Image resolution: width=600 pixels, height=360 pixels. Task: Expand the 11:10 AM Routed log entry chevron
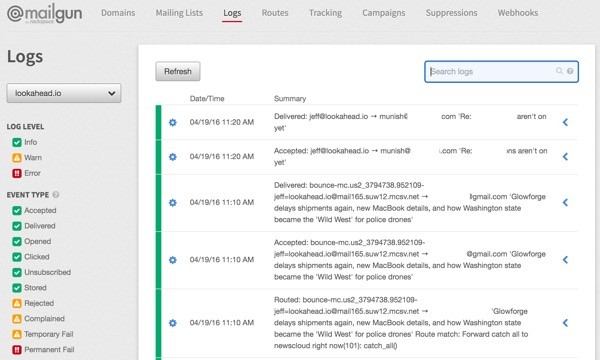pos(565,323)
